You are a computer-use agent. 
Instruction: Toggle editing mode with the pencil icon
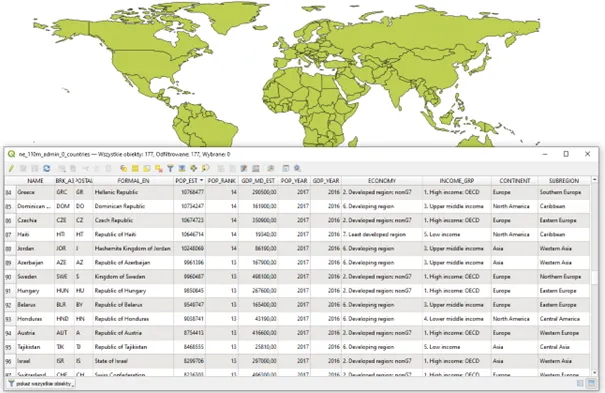click(11, 169)
